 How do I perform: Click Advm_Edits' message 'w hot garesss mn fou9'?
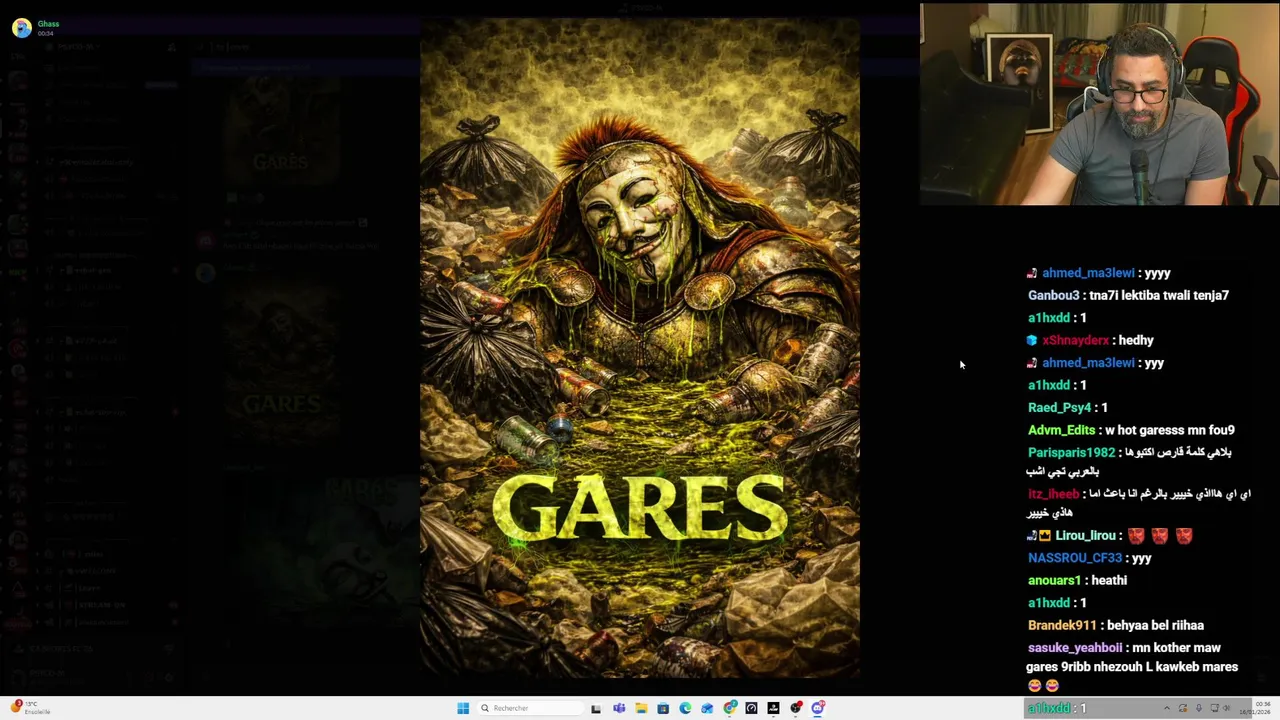pos(1170,430)
